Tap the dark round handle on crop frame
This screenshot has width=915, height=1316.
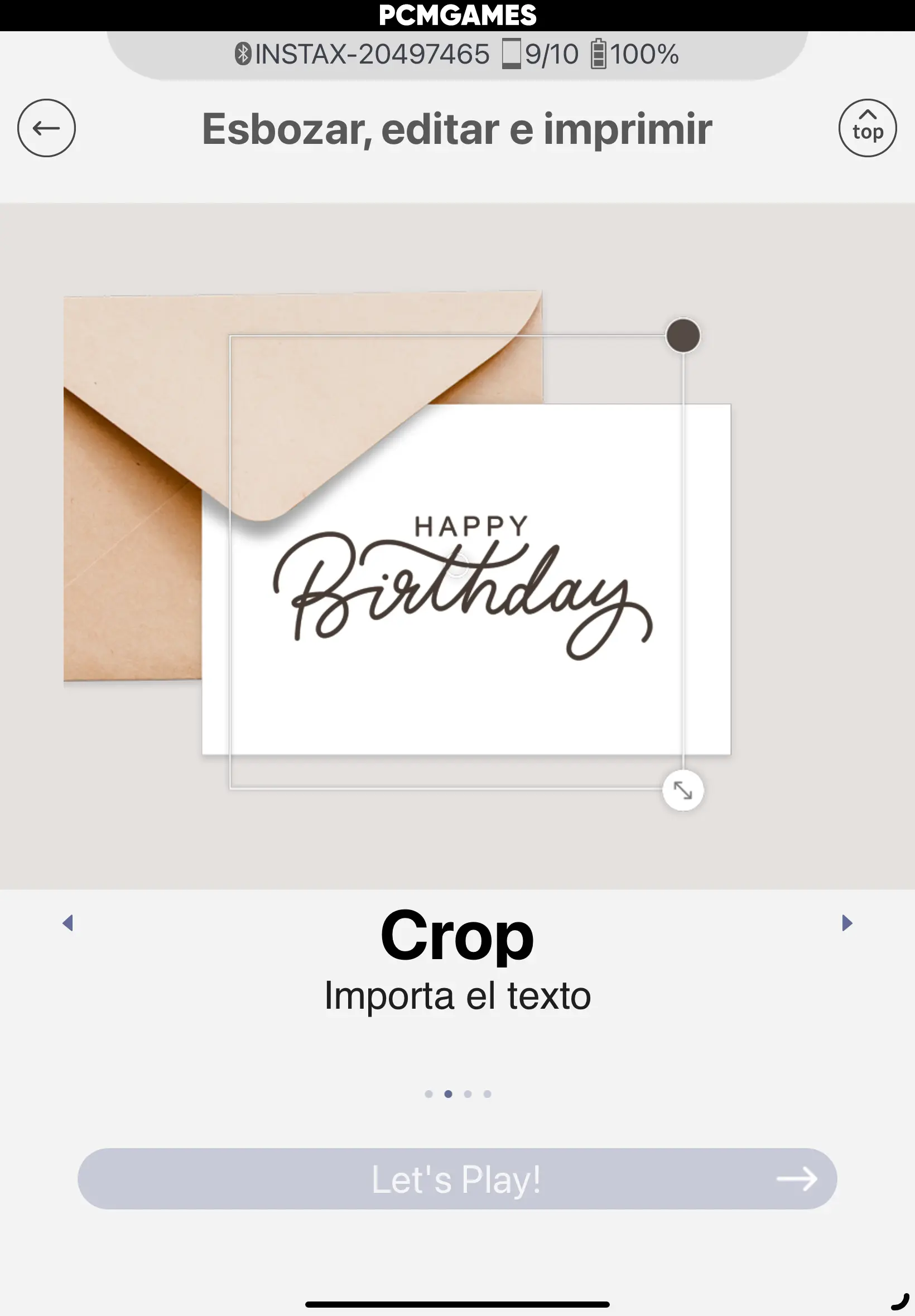683,336
